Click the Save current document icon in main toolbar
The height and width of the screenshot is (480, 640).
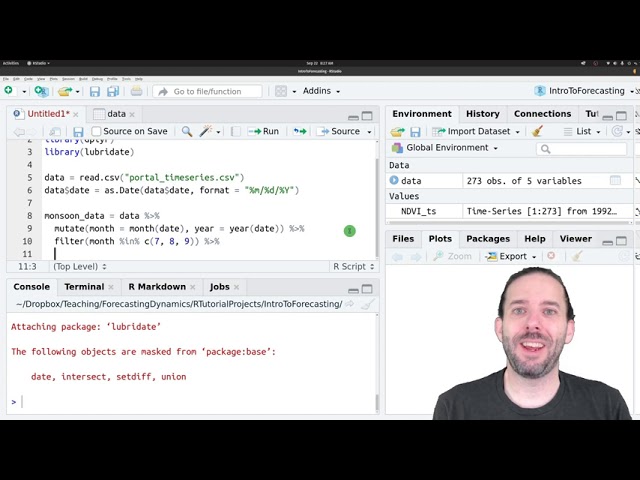(95, 91)
